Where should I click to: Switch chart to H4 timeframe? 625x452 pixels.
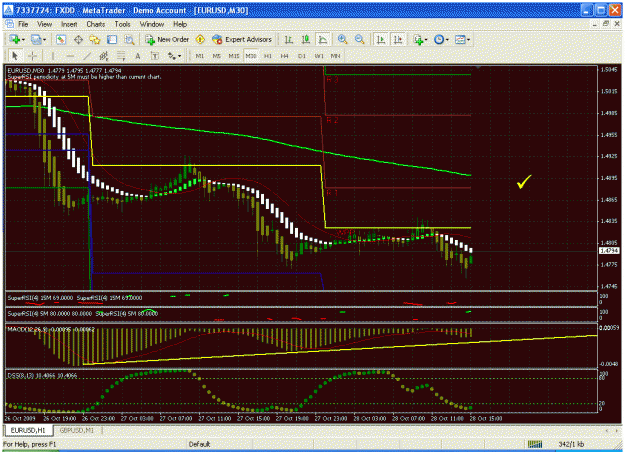(x=285, y=56)
